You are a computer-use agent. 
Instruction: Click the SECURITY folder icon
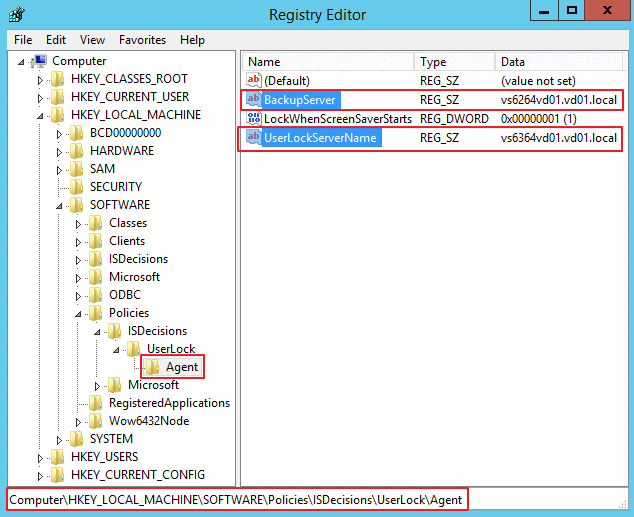(x=76, y=187)
